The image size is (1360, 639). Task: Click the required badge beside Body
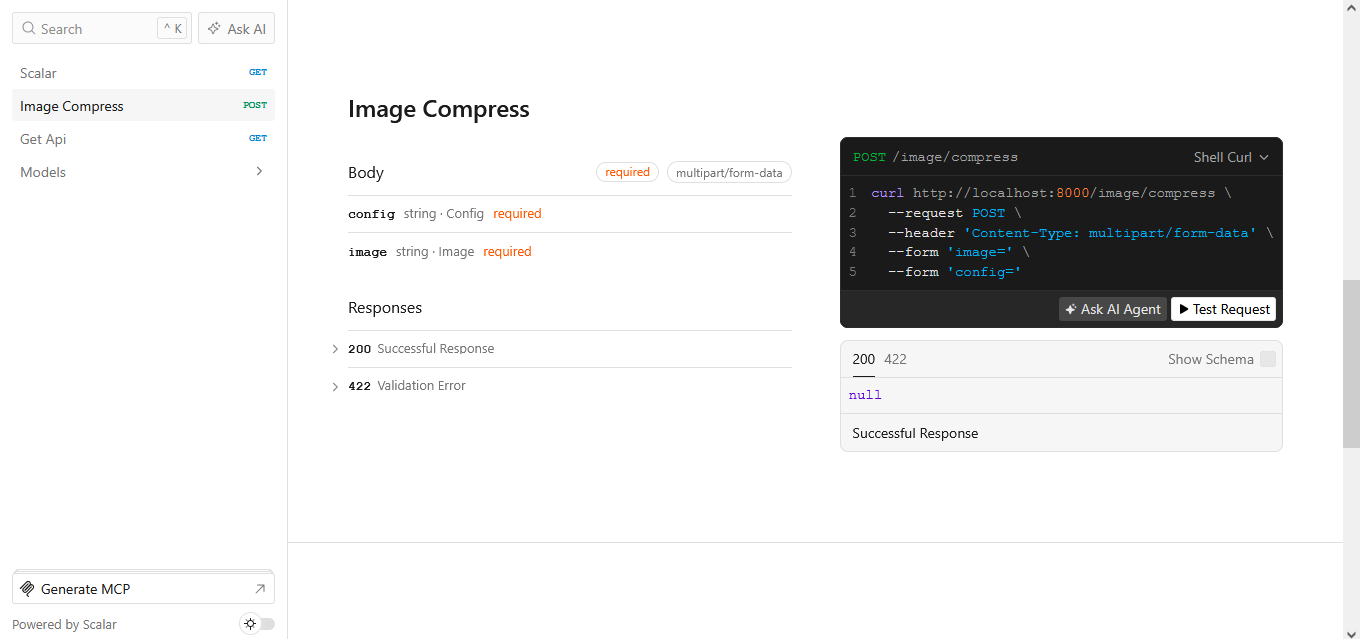tap(628, 172)
